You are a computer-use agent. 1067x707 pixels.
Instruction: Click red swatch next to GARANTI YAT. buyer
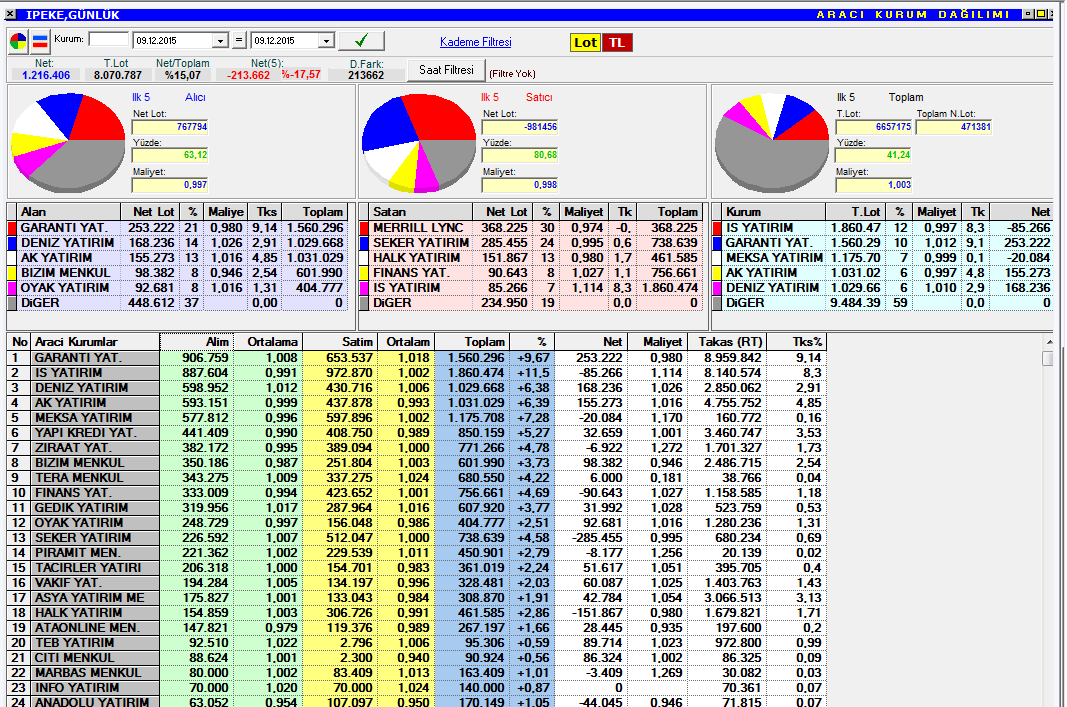12,228
